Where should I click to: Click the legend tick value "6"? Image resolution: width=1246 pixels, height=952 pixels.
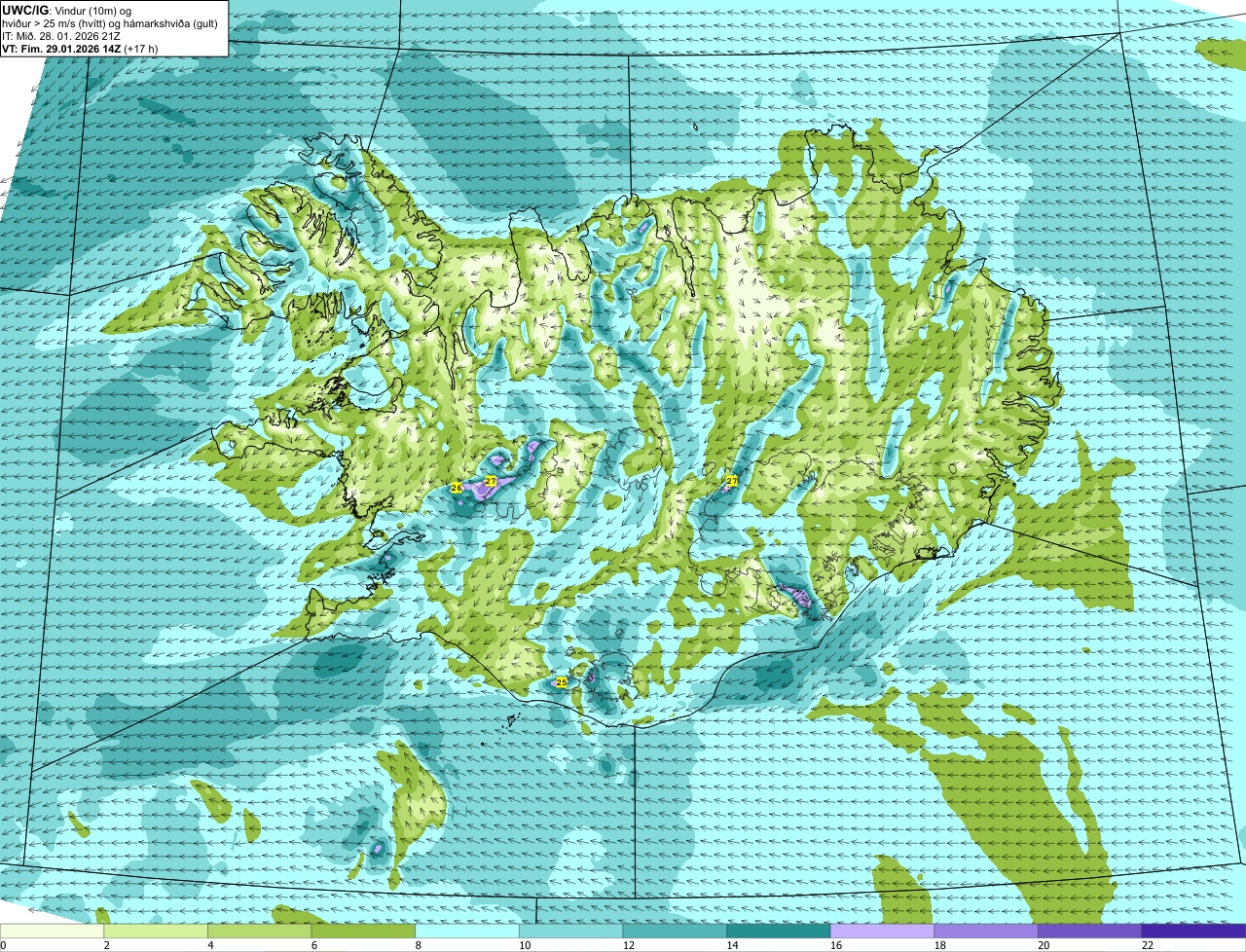(x=314, y=944)
